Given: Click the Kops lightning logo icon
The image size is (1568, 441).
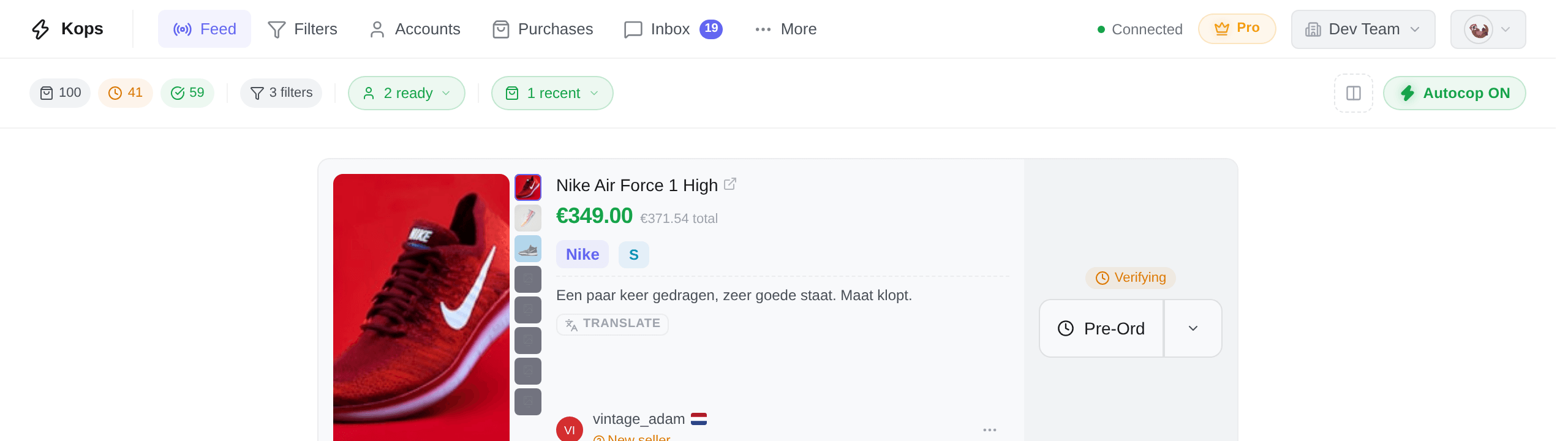Looking at the screenshot, I should (40, 29).
